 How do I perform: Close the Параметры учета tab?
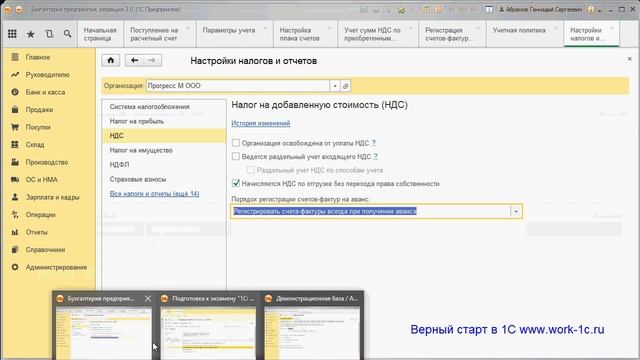[266, 28]
